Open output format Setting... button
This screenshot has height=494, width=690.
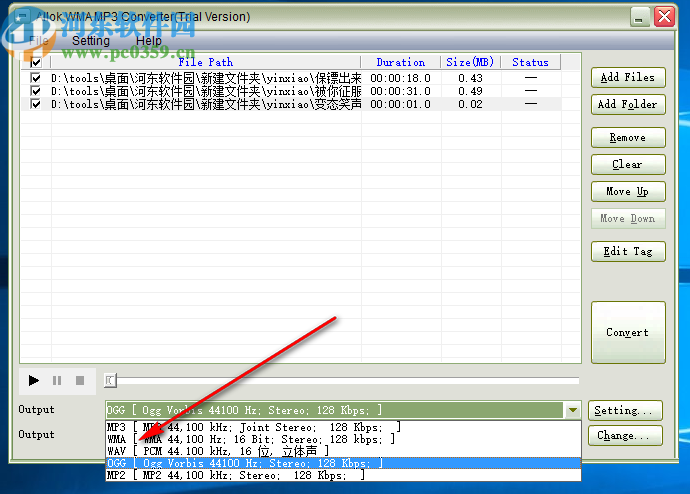tap(625, 410)
